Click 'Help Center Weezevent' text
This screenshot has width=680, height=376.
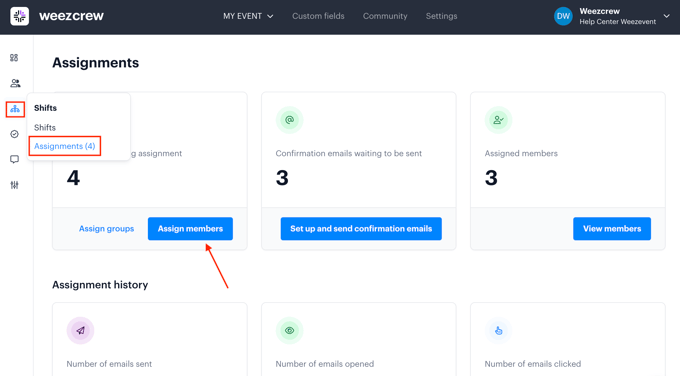618,22
